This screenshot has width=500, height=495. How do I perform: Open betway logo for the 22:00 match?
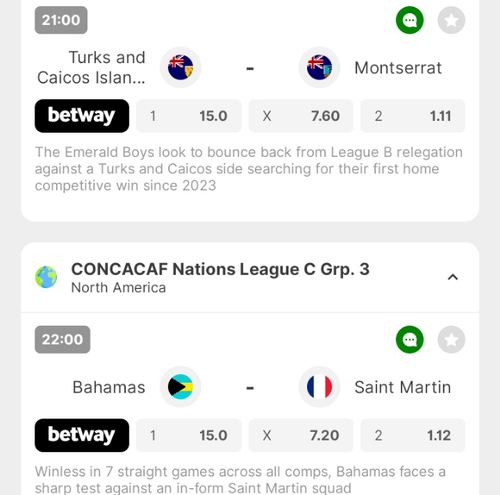tap(82, 435)
